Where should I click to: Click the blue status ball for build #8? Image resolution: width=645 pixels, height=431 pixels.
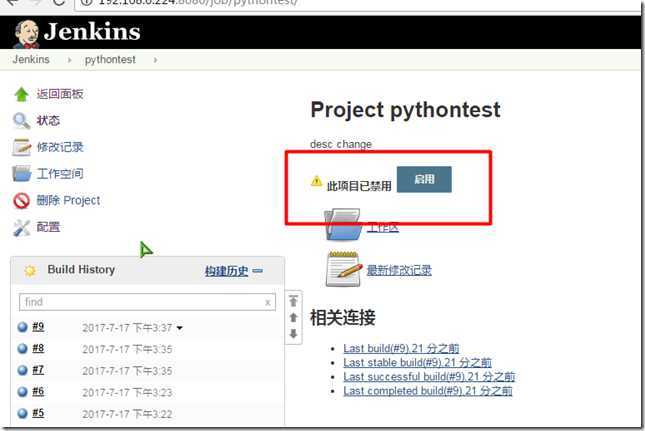[x=23, y=349]
